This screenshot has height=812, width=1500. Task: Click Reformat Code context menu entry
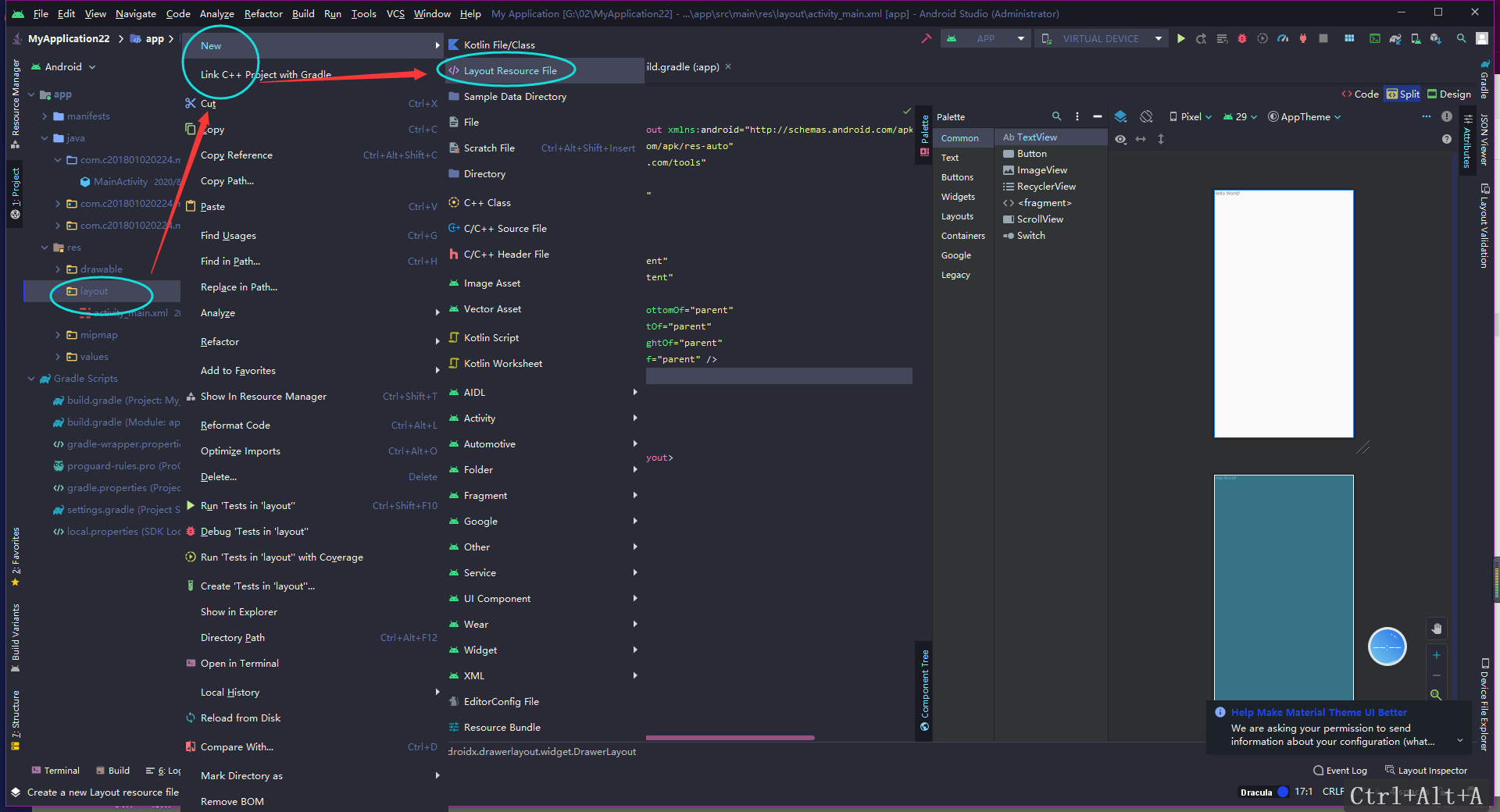coord(312,426)
